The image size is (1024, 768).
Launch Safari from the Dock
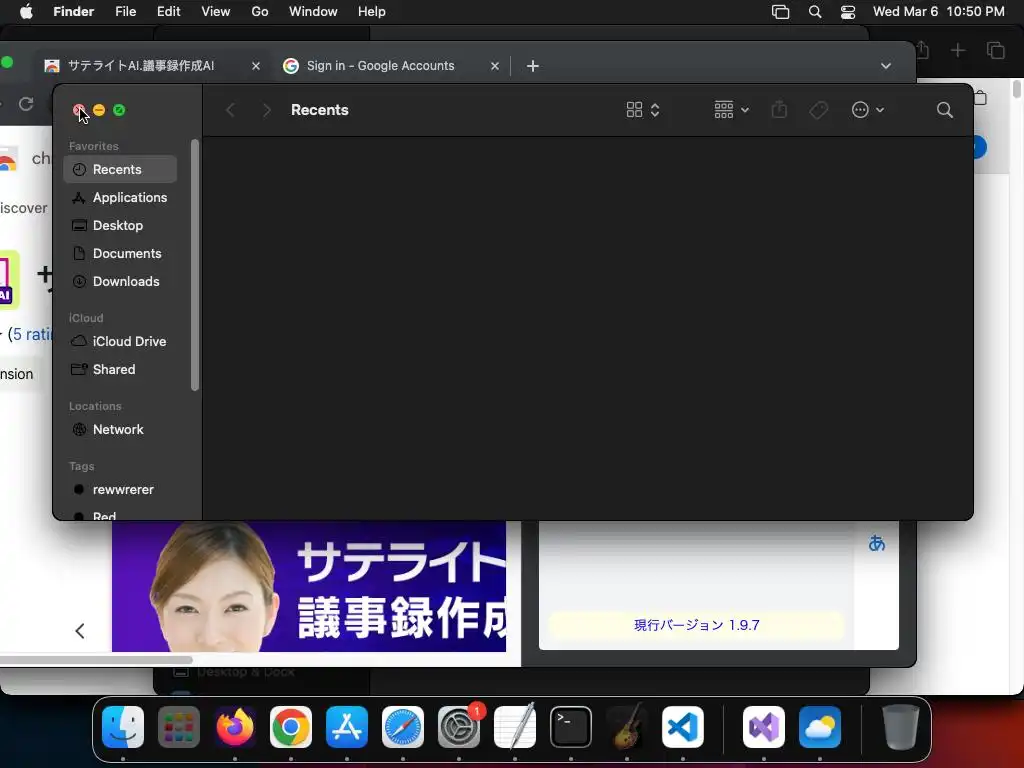click(403, 727)
